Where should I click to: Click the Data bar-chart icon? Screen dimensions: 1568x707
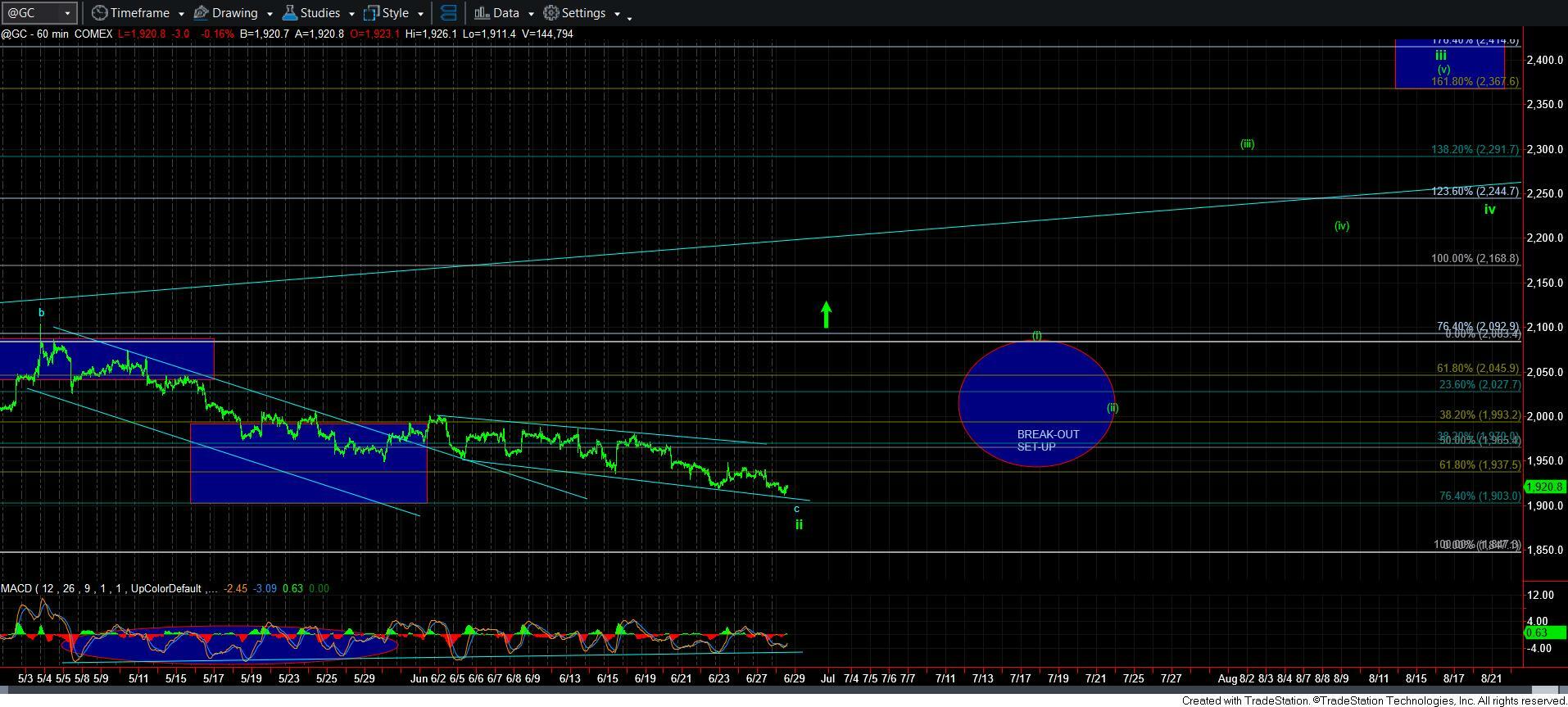click(x=482, y=13)
